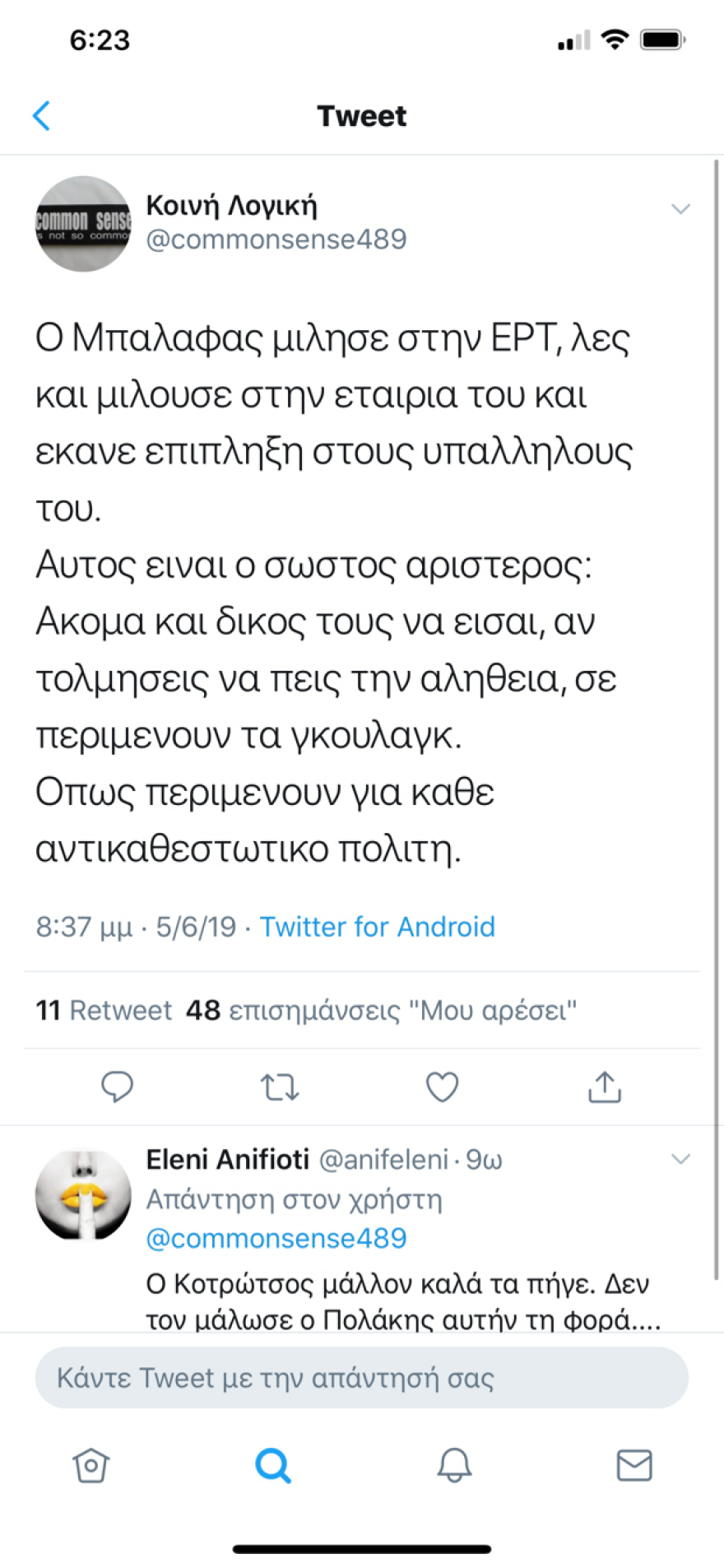Expand options for Eleni Anifioti's reply

[681, 1159]
